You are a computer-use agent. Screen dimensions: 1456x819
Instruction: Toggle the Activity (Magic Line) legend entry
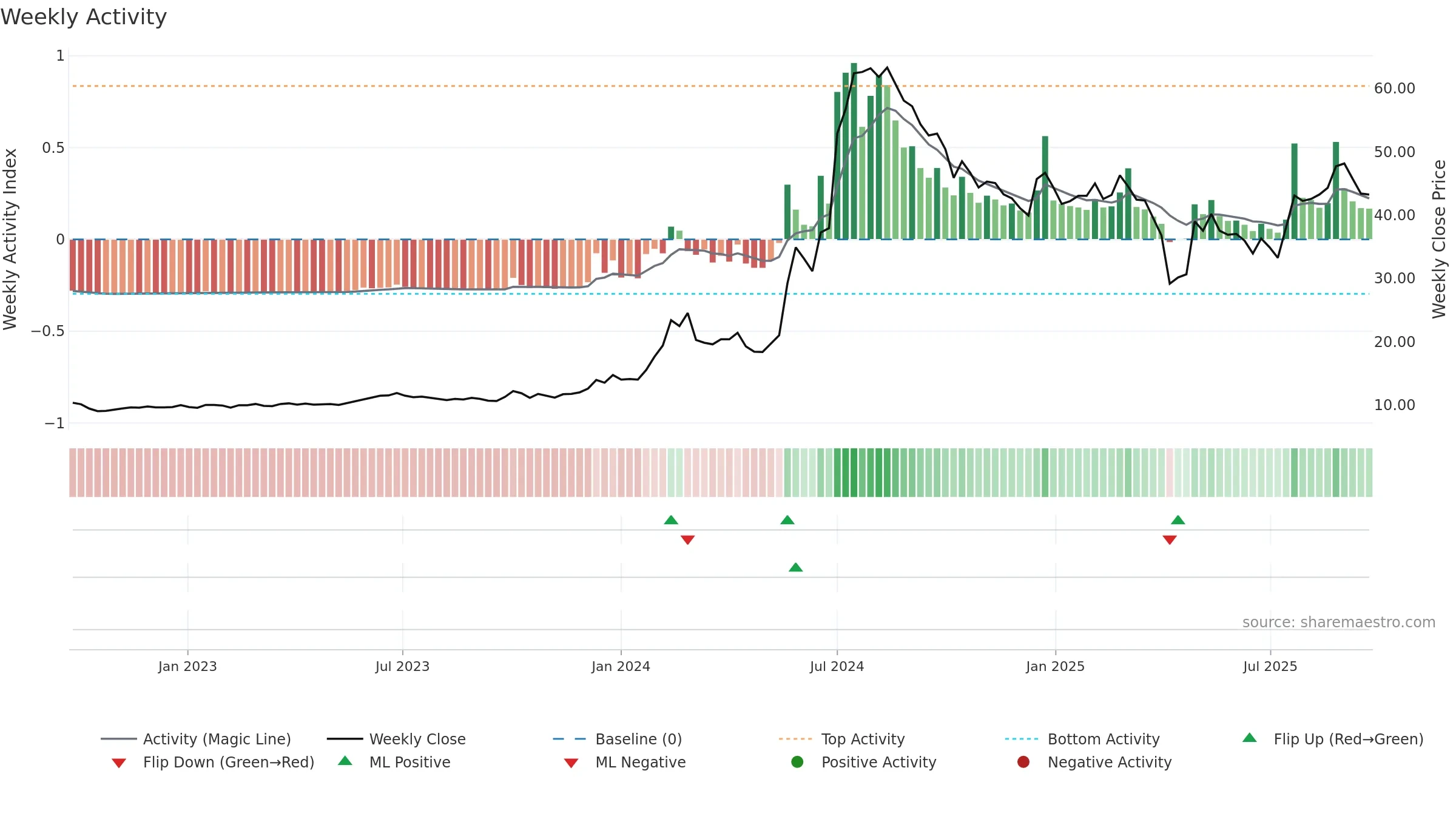pyautogui.click(x=196, y=739)
